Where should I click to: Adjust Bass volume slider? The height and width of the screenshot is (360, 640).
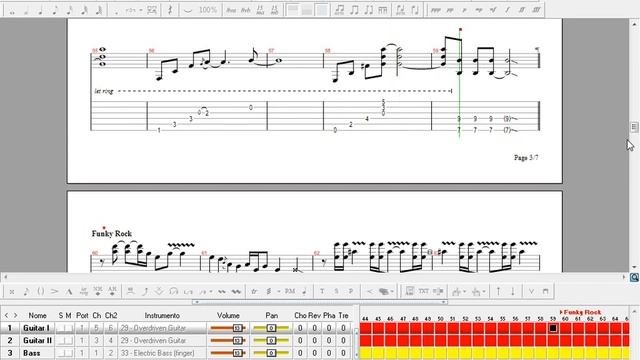point(228,353)
